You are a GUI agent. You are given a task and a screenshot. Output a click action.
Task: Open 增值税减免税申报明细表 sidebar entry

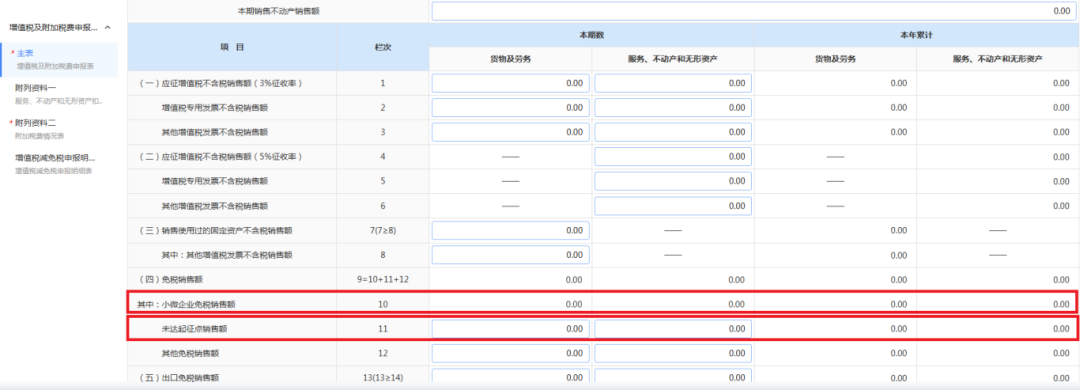click(x=59, y=163)
